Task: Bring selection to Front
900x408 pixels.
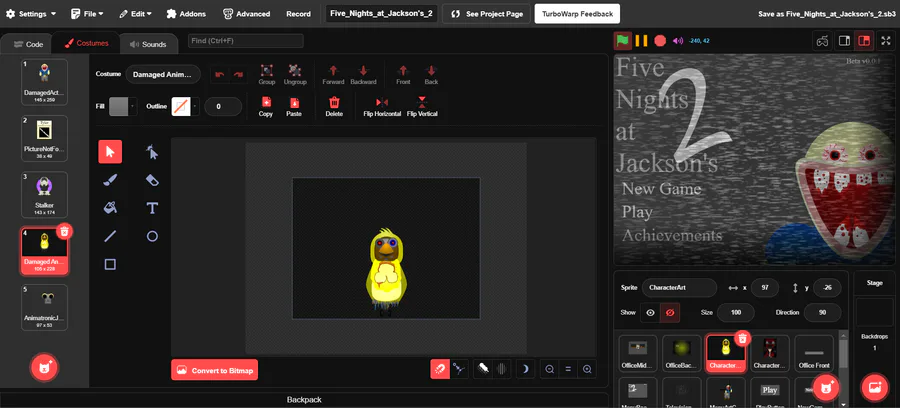Action: click(403, 75)
